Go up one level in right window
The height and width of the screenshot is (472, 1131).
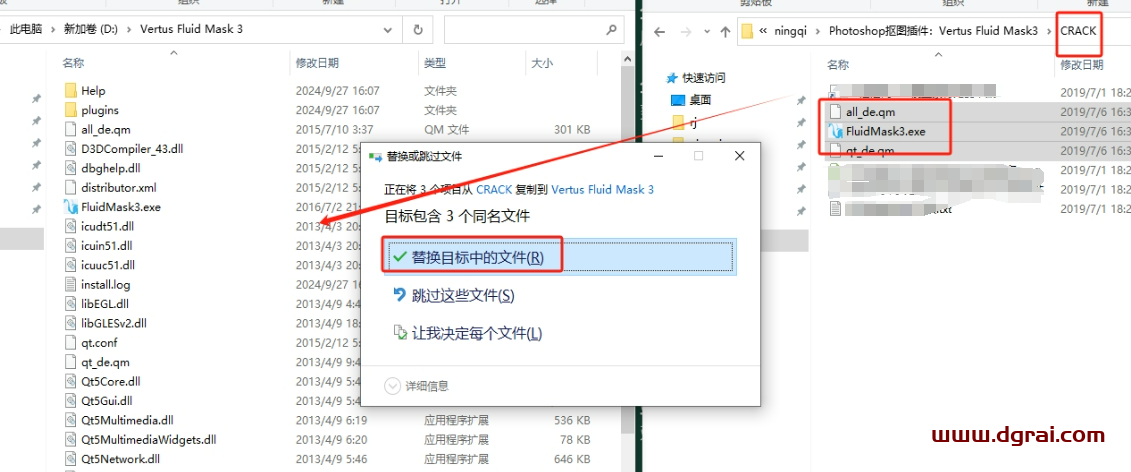[724, 32]
